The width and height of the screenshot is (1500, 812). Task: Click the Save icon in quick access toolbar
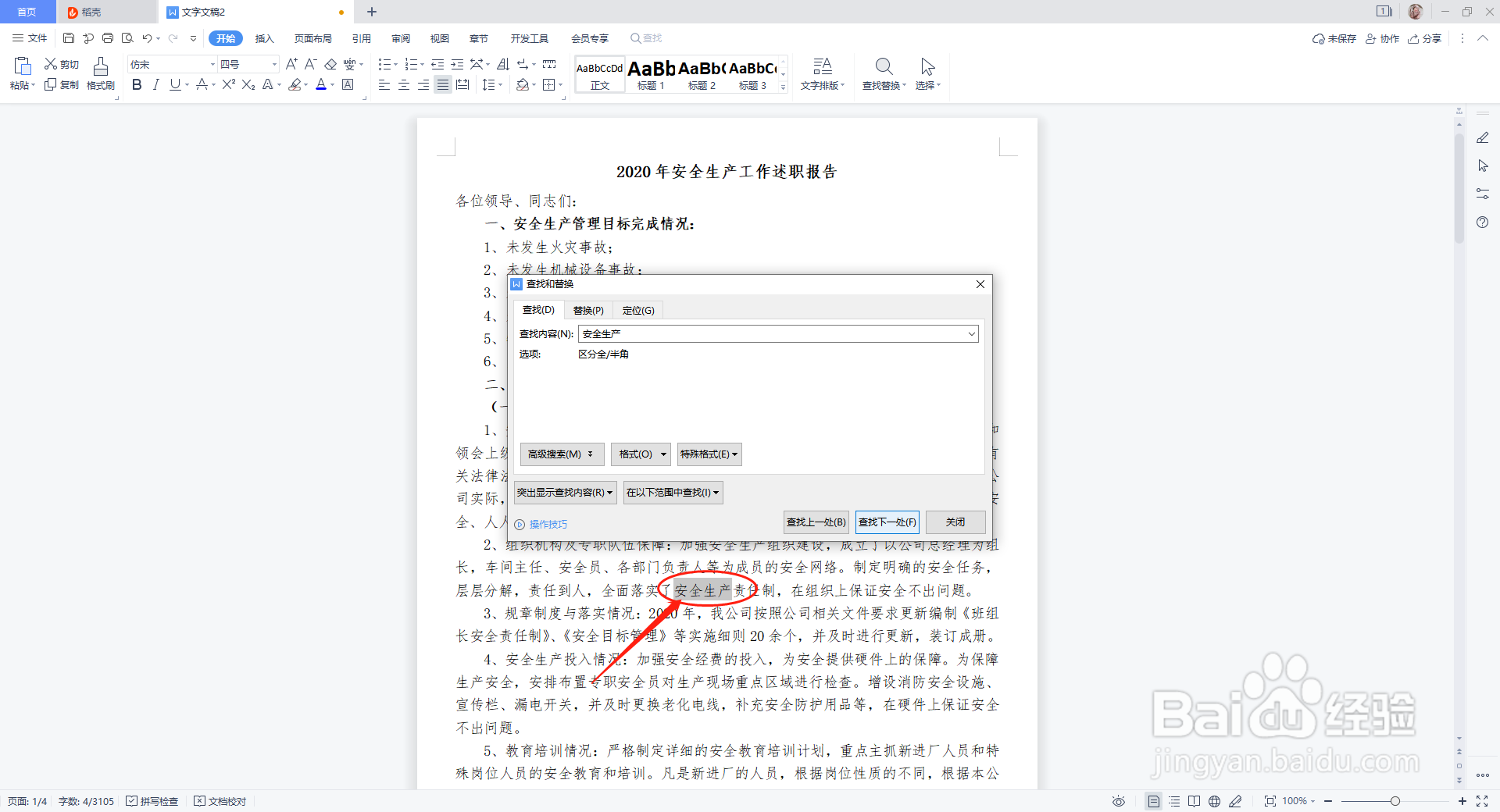tap(69, 38)
